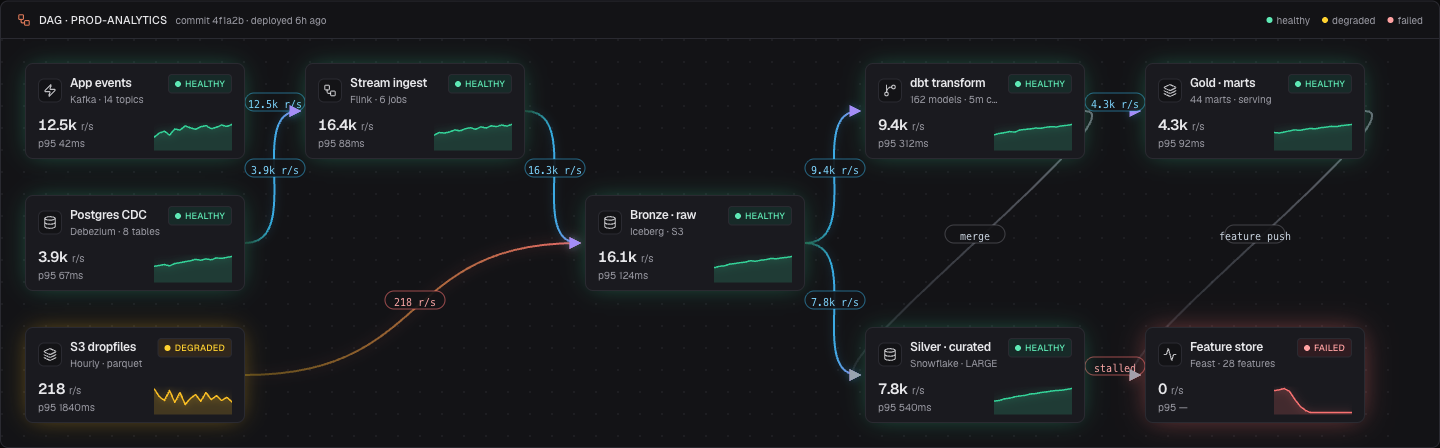Click the 7.8k r/s edge label
Viewport: 1440px width, 448px height.
(x=835, y=300)
